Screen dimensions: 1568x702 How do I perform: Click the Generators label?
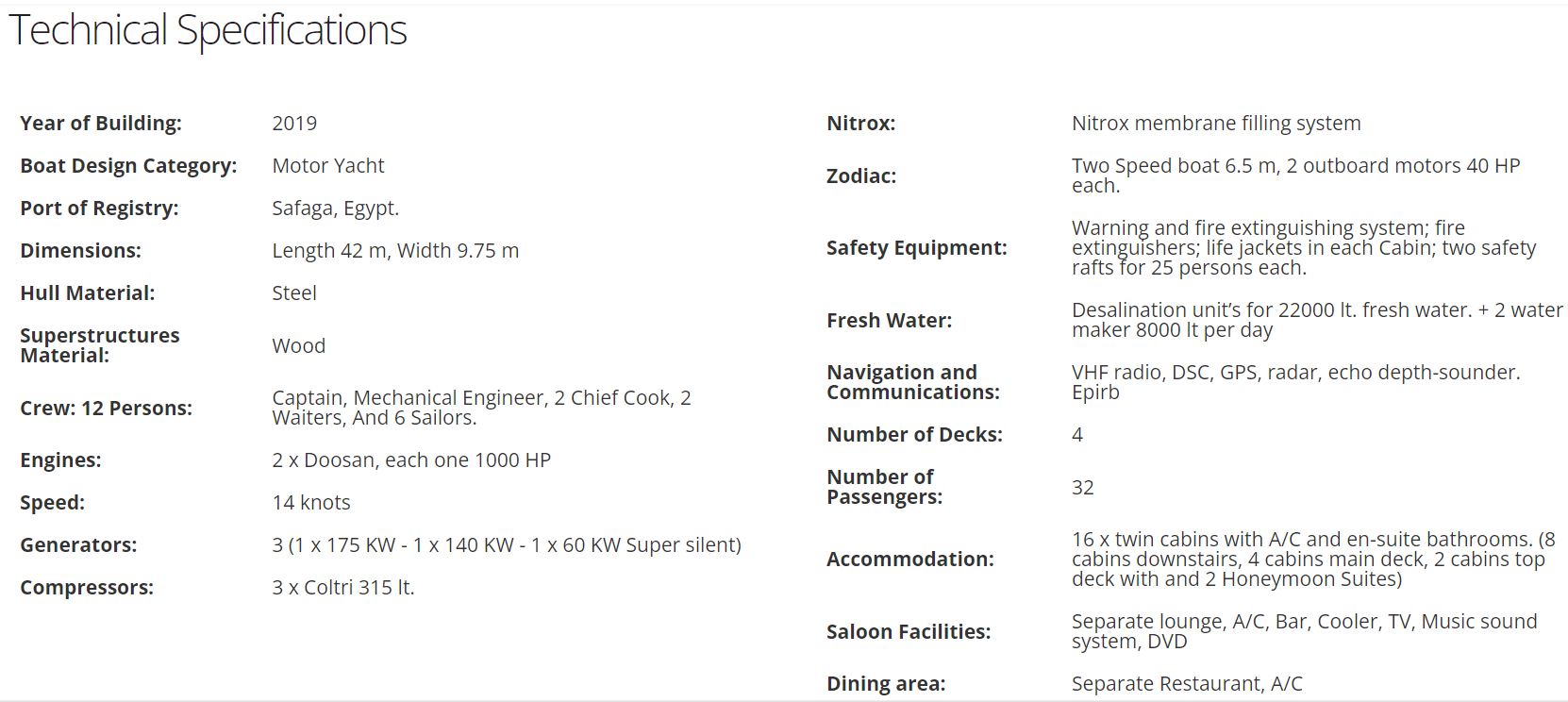pyautogui.click(x=78, y=545)
